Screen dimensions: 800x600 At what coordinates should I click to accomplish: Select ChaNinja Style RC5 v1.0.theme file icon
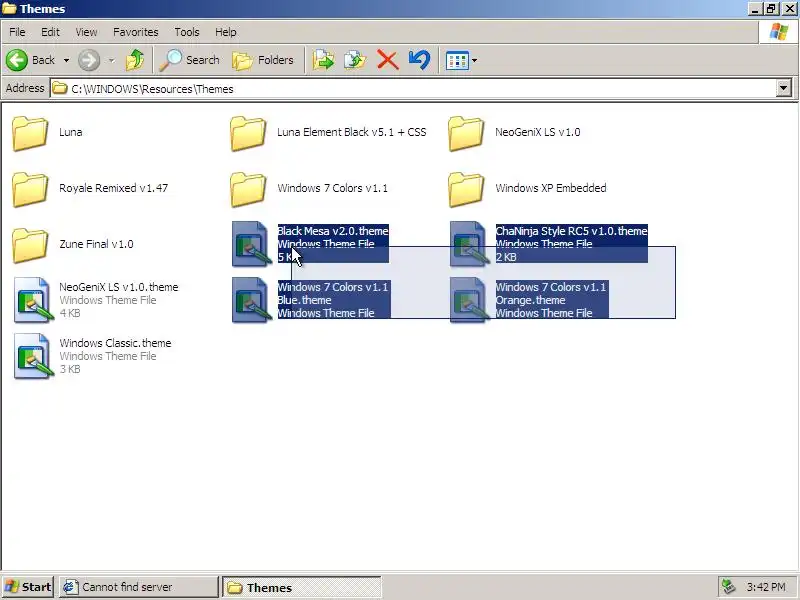(468, 244)
